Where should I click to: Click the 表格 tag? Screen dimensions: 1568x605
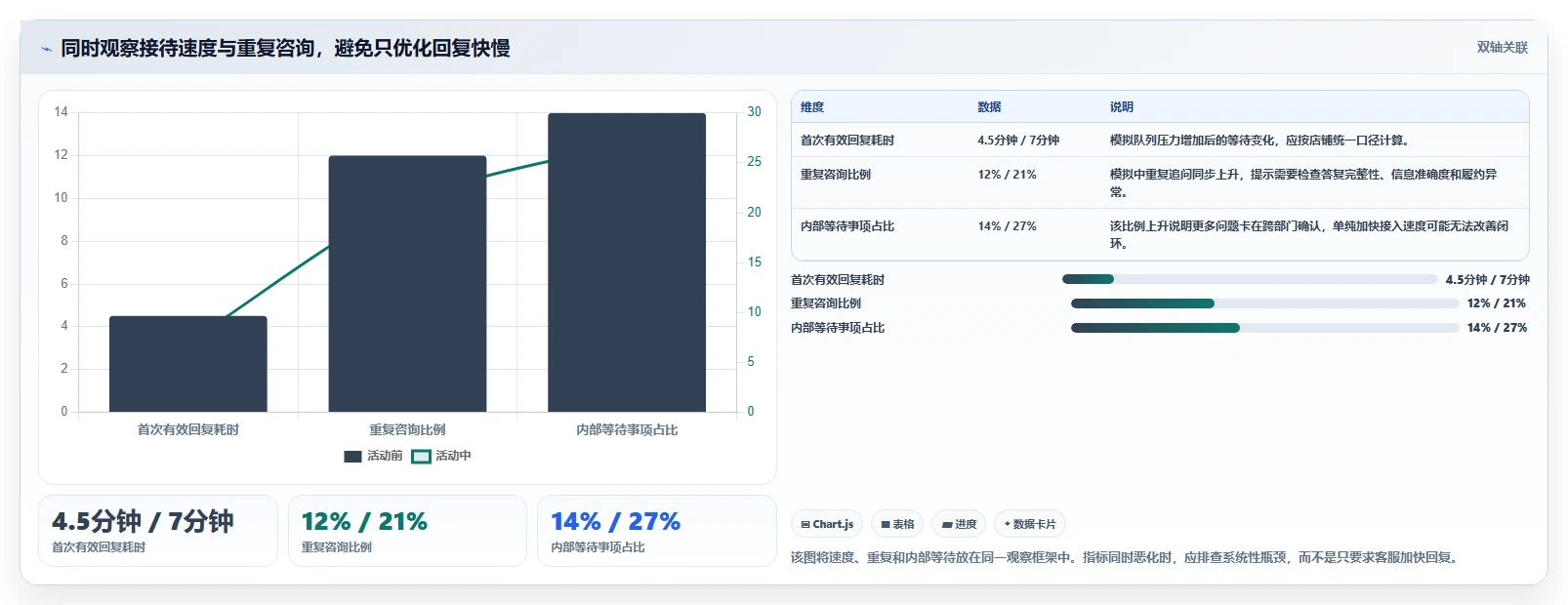point(897,524)
